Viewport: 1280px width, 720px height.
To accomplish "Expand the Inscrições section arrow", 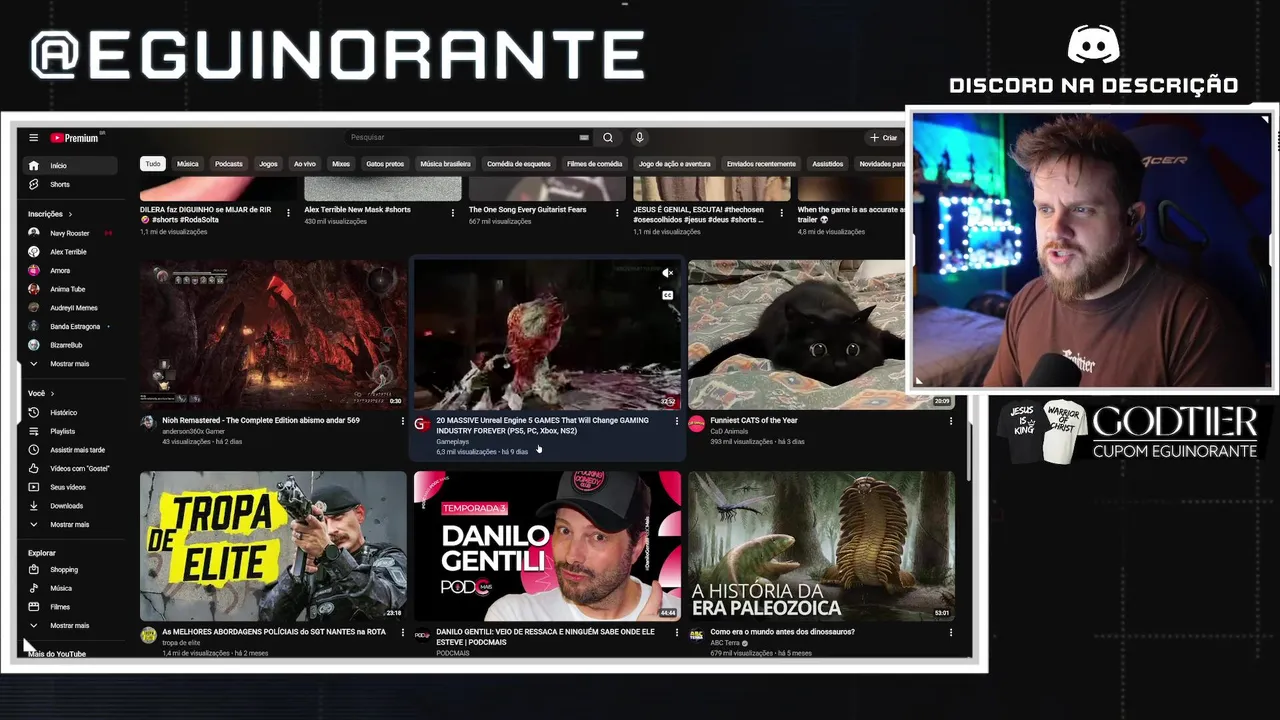I will click(70, 214).
